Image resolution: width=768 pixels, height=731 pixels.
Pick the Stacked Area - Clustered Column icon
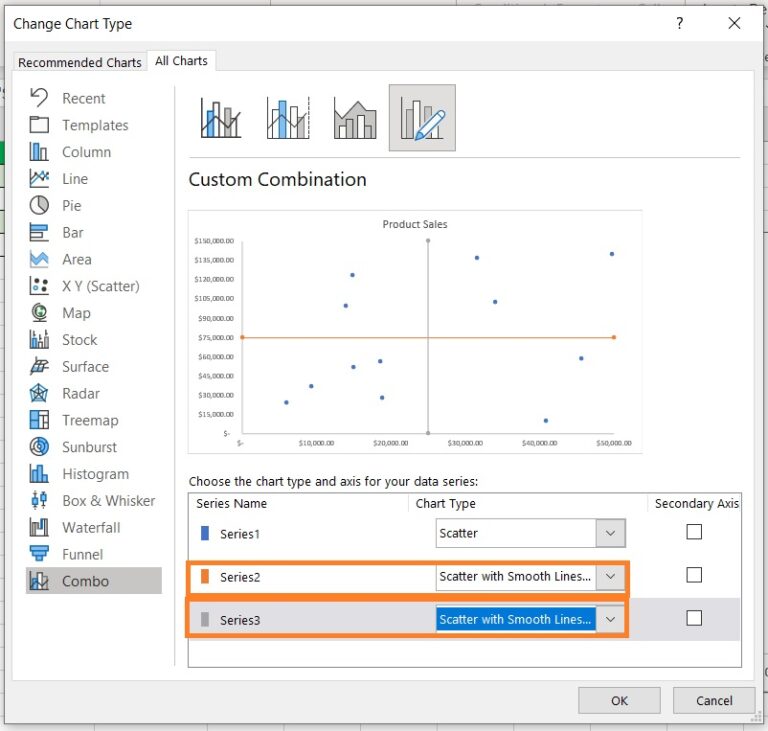(355, 118)
